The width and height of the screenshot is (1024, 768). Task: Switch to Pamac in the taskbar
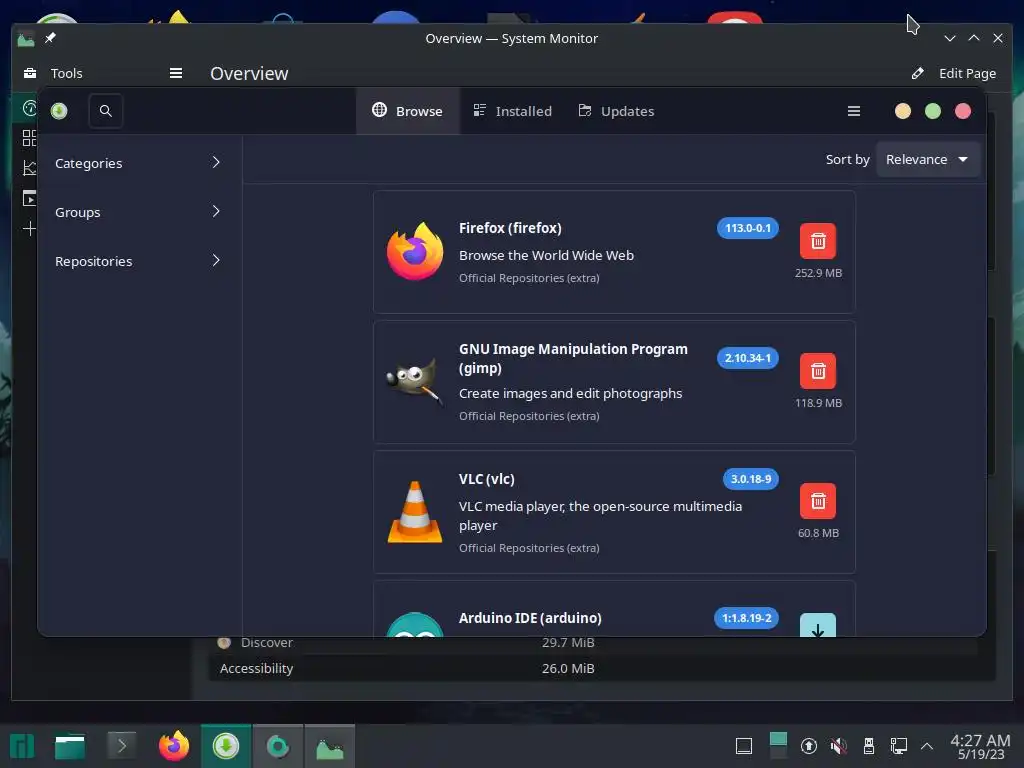(x=226, y=746)
